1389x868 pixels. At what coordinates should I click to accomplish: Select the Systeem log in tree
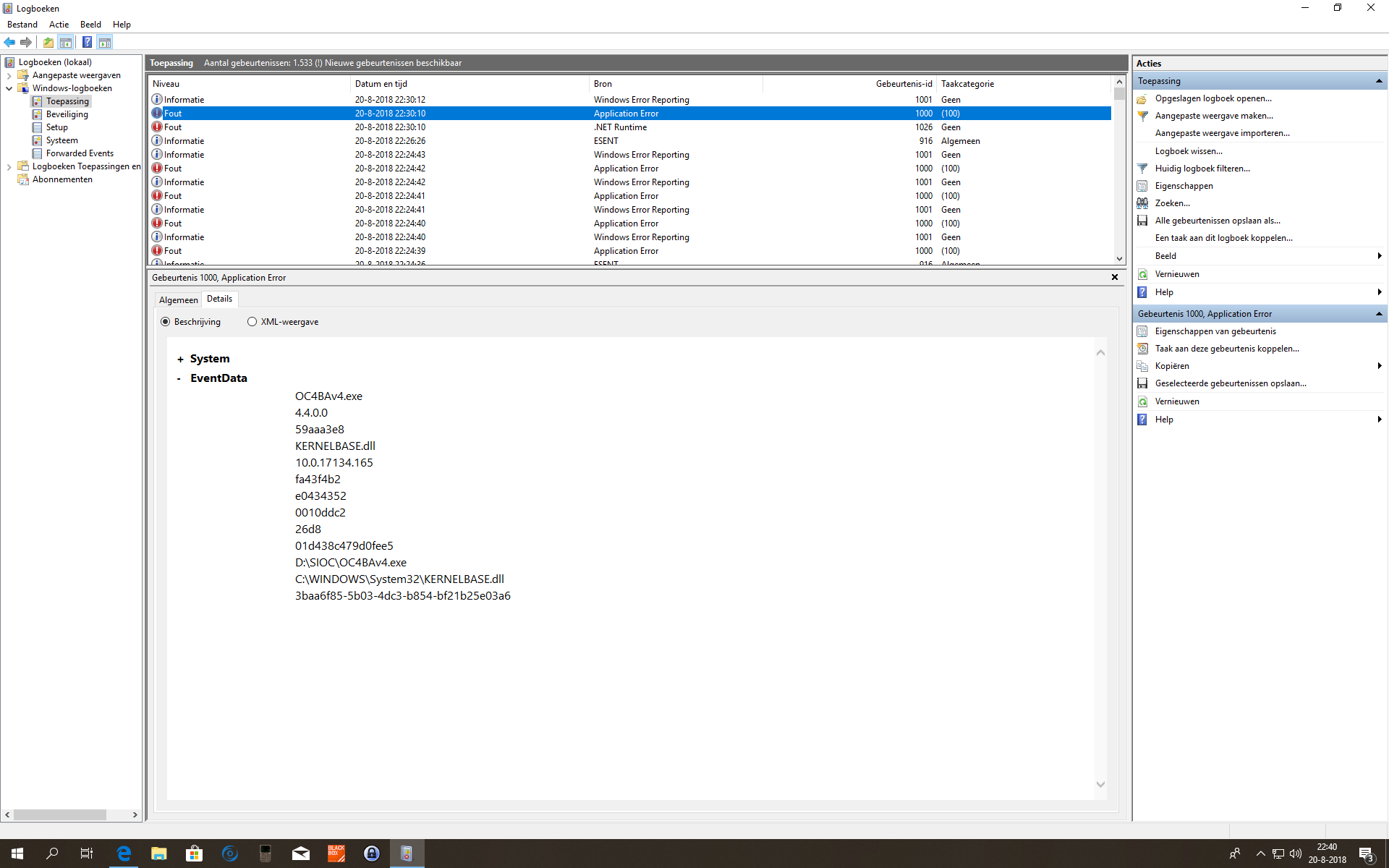point(61,140)
